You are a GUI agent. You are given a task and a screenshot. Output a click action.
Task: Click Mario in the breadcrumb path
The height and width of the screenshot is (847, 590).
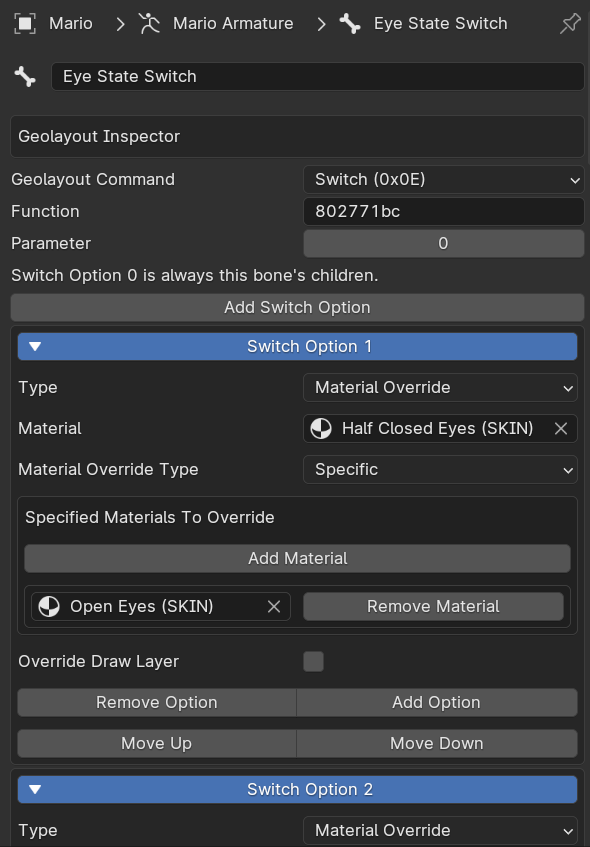pyautogui.click(x=71, y=23)
